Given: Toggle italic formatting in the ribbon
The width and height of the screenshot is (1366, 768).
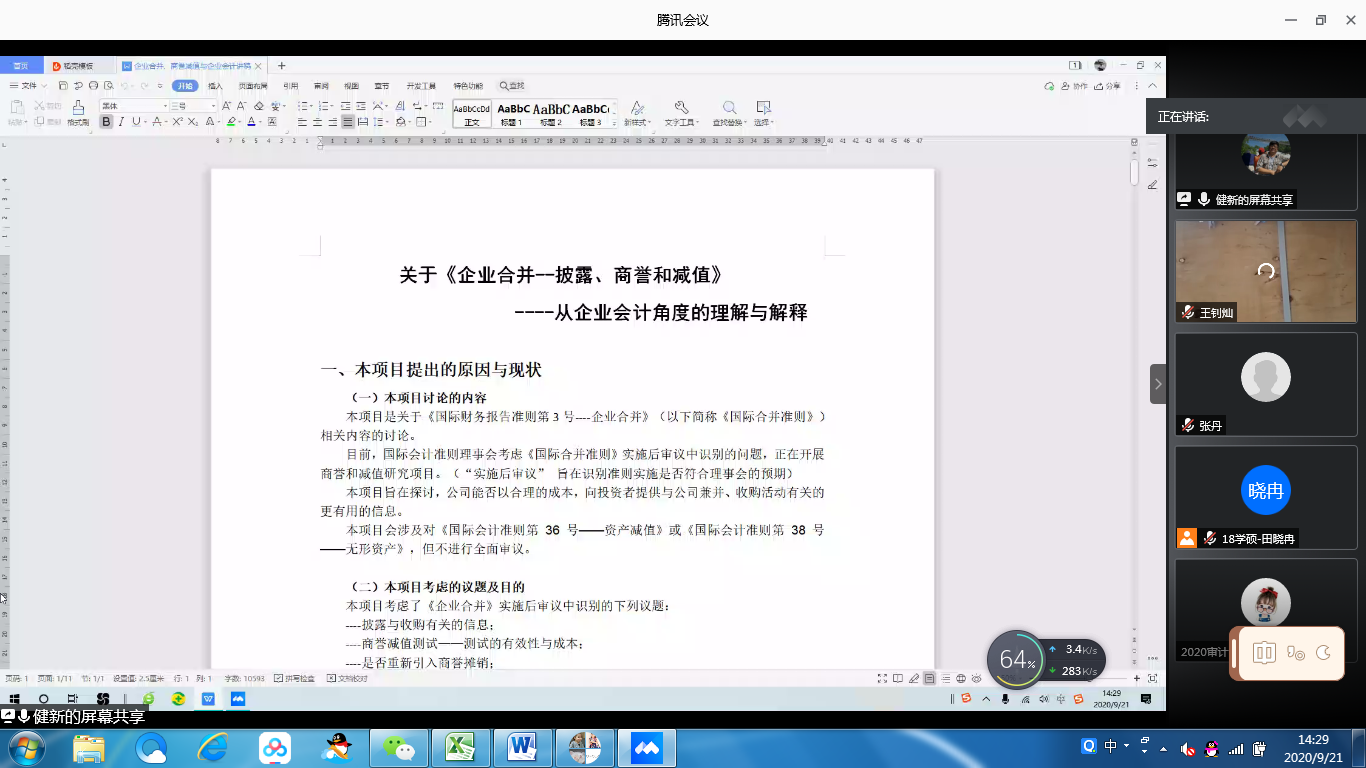Looking at the screenshot, I should click(121, 122).
